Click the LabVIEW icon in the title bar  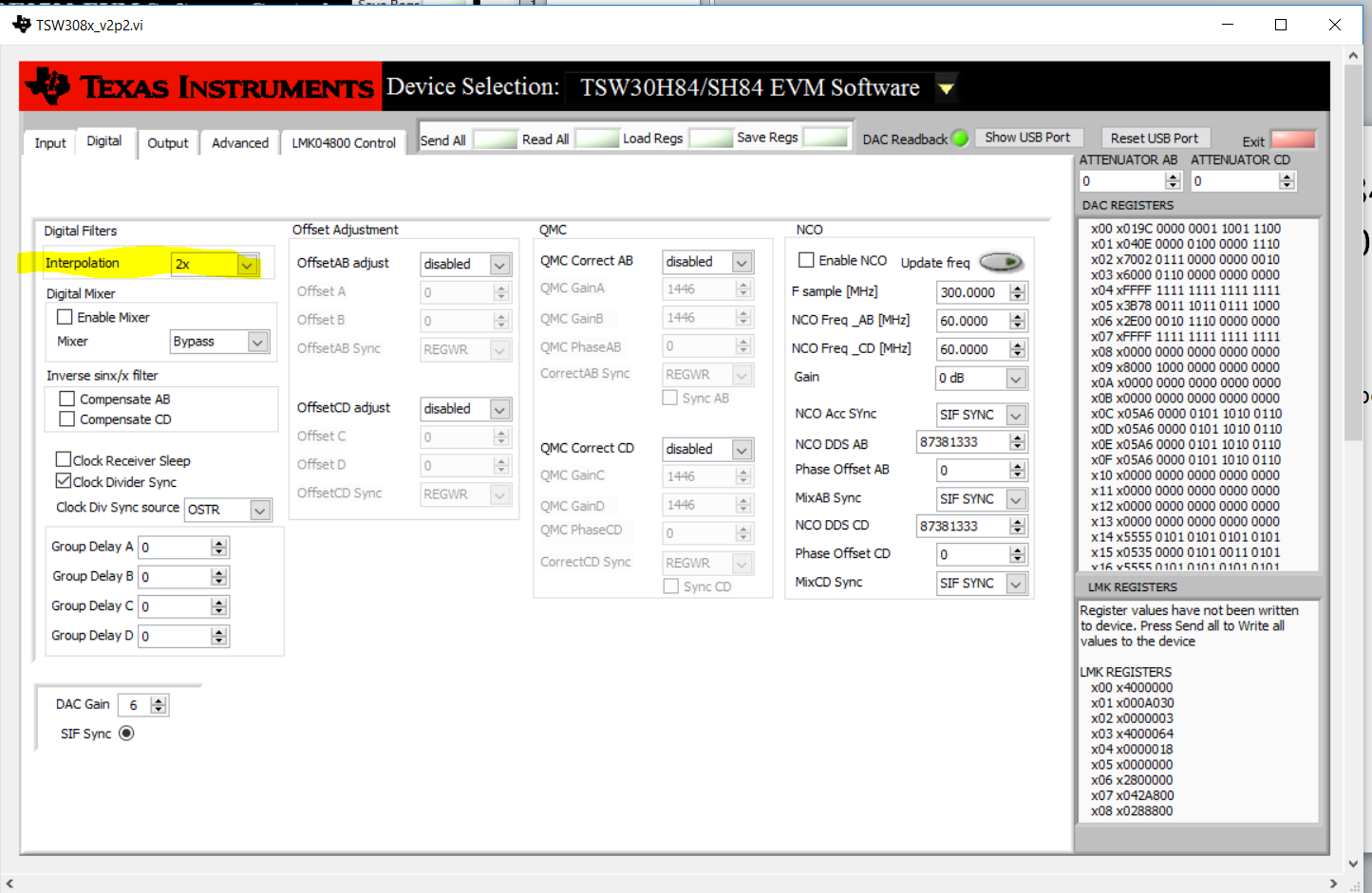tap(21, 25)
